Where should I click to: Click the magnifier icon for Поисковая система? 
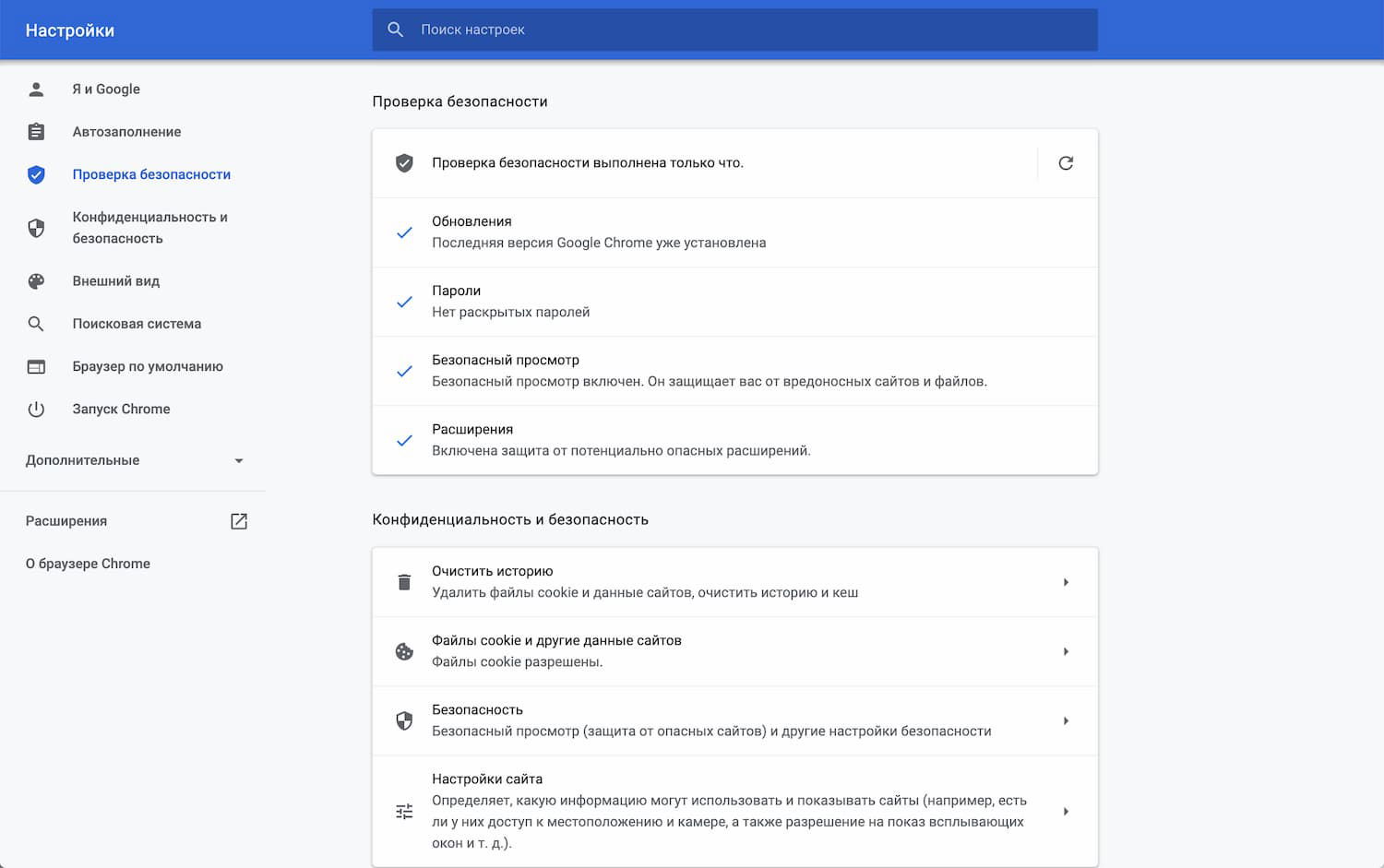pos(36,323)
